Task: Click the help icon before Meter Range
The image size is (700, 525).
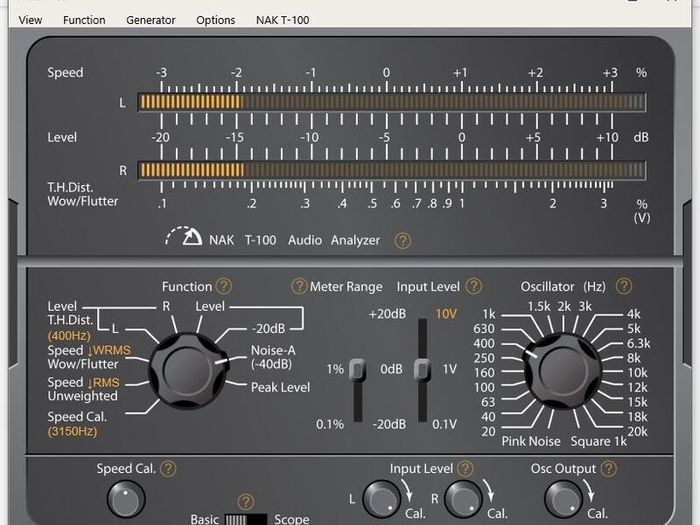Action: (299, 286)
